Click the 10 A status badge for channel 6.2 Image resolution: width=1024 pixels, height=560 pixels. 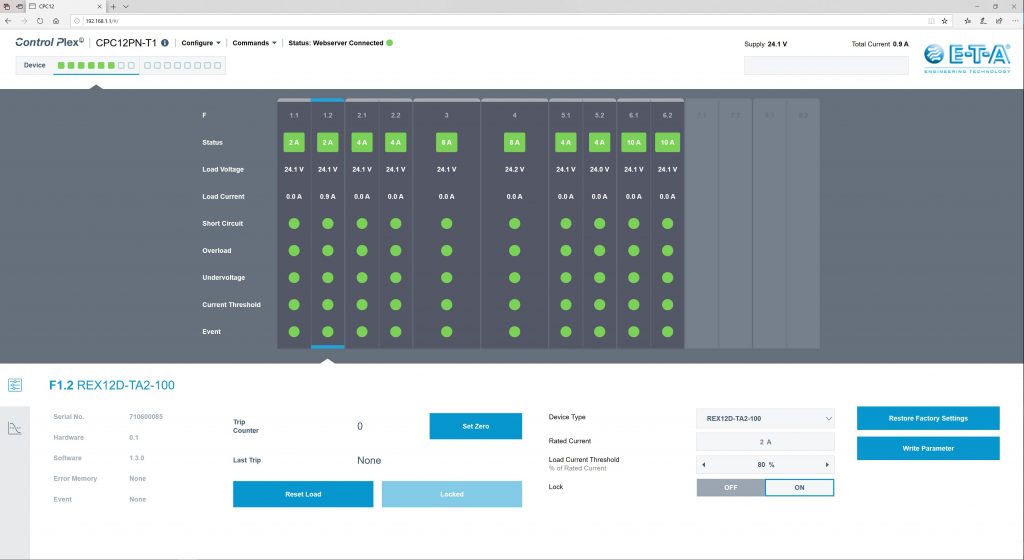667,143
